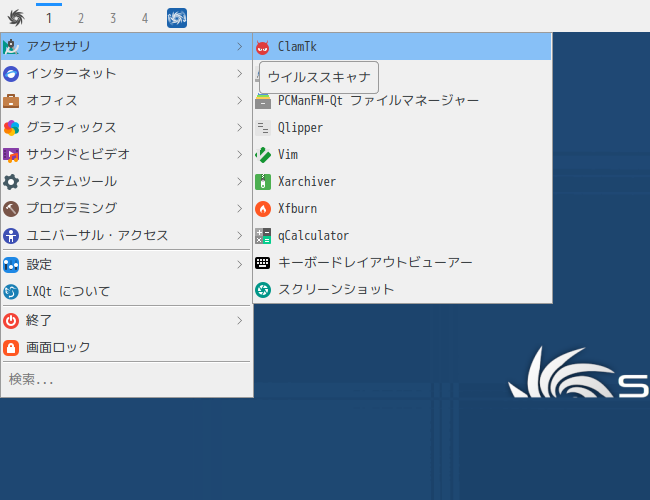Launch qCalculator from accessories list

402,235
